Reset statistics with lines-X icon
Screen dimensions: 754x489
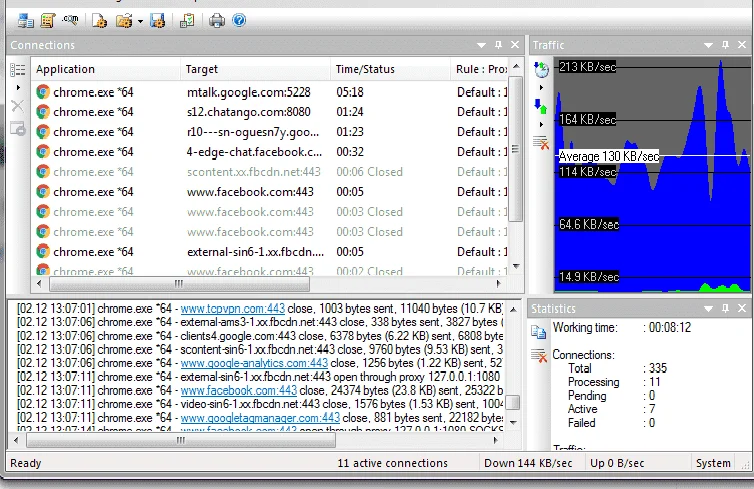[539, 355]
